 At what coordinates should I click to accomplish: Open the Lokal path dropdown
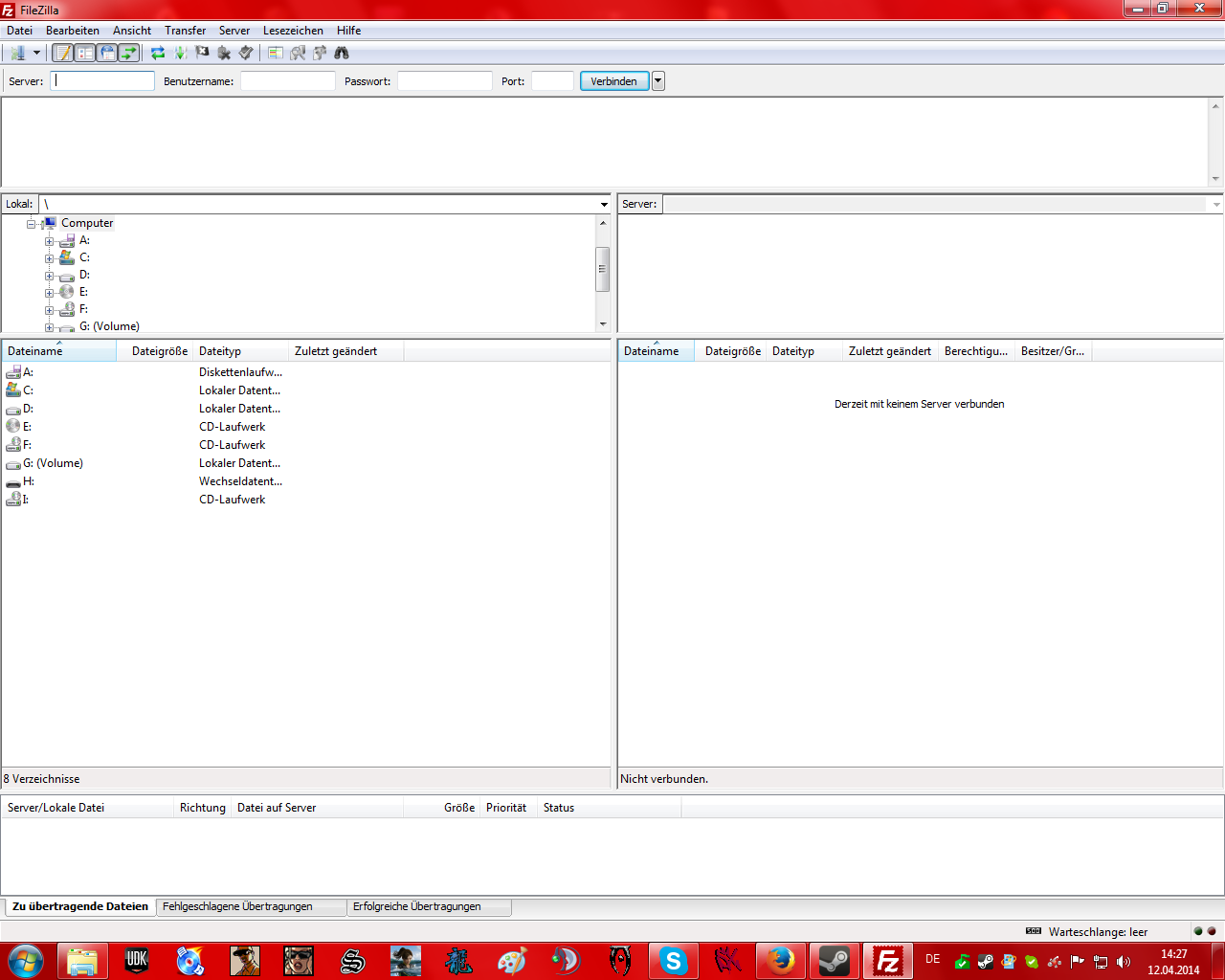point(604,205)
